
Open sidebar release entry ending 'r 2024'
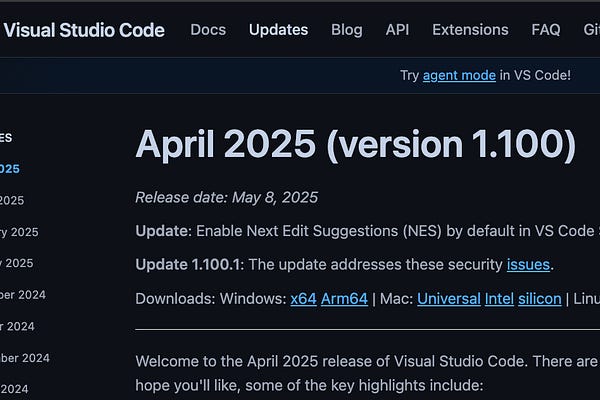pos(17,327)
